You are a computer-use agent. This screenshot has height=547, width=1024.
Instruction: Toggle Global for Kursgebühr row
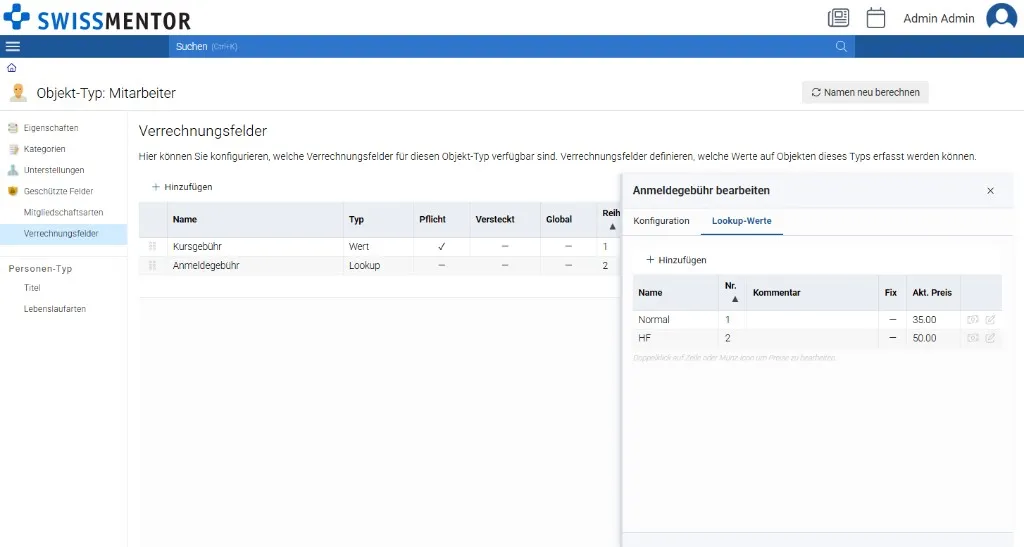coord(568,247)
